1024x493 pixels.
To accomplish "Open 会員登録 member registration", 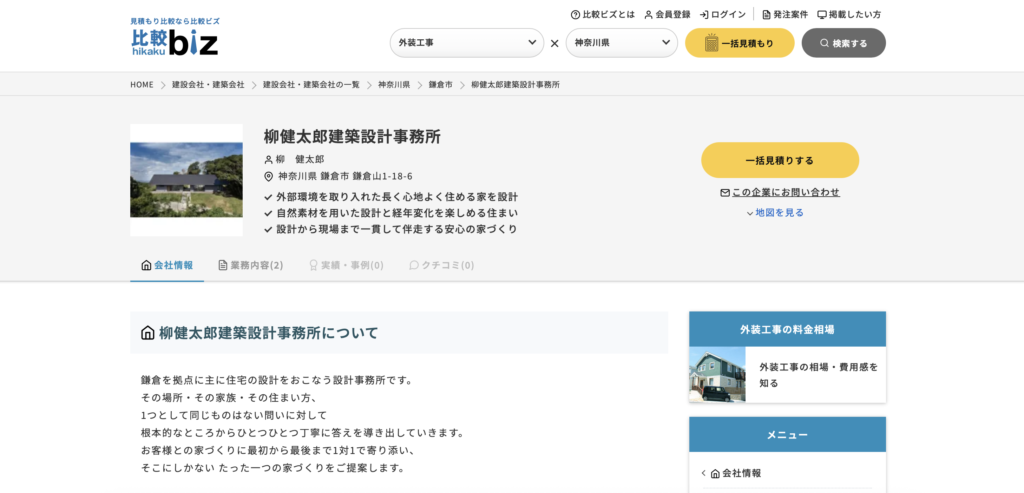I will 667,15.
